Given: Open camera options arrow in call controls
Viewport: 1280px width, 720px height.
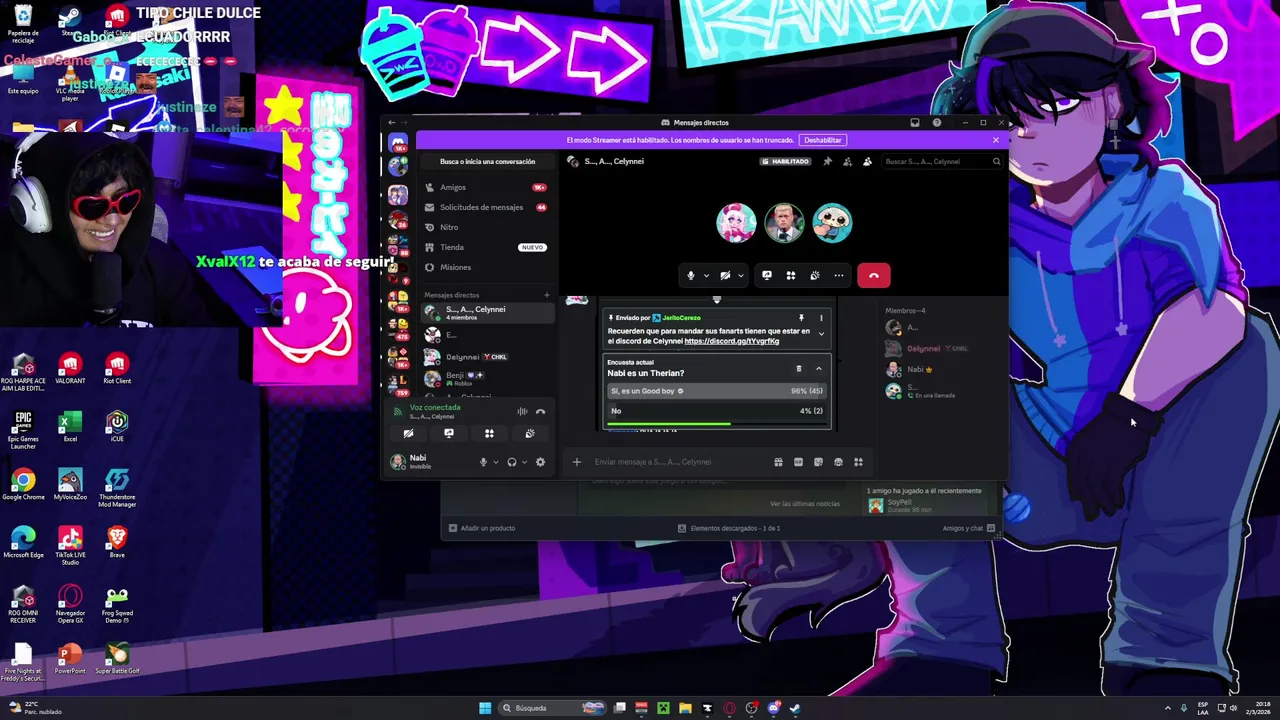Looking at the screenshot, I should 740,276.
